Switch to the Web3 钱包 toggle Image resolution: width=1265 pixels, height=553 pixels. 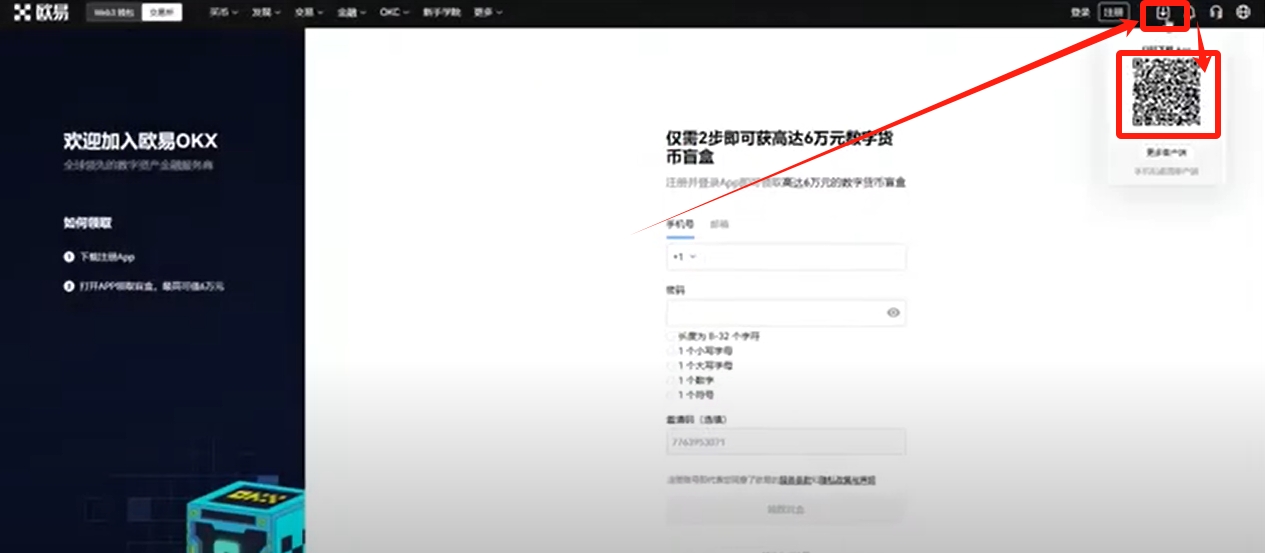[114, 12]
